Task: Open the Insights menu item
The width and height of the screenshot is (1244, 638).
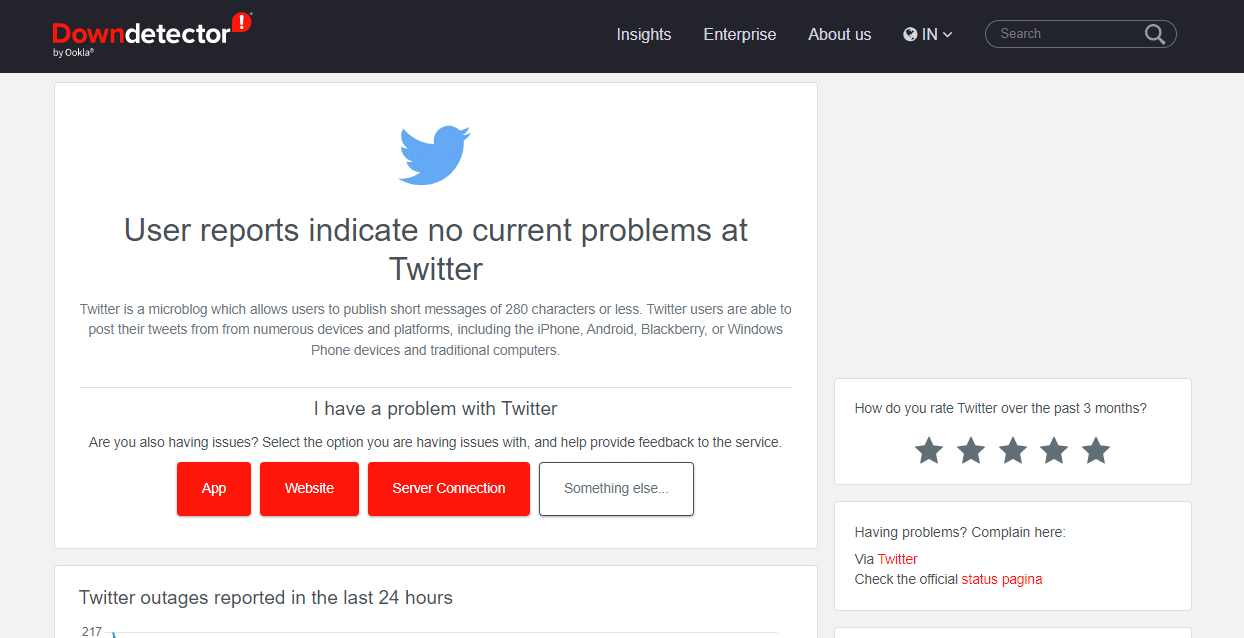Action: click(x=644, y=34)
